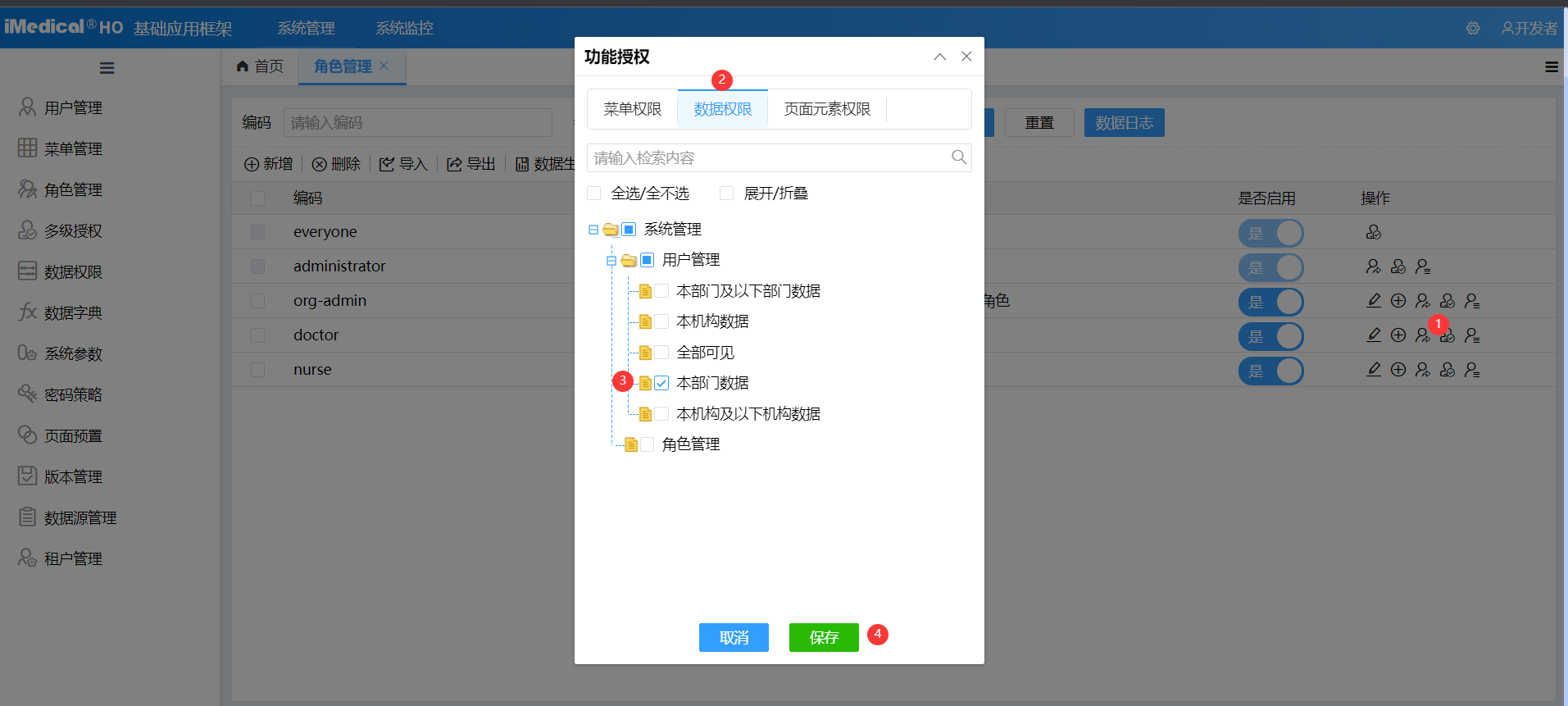
Task: Click the user list icon for administrator
Action: 1423,266
